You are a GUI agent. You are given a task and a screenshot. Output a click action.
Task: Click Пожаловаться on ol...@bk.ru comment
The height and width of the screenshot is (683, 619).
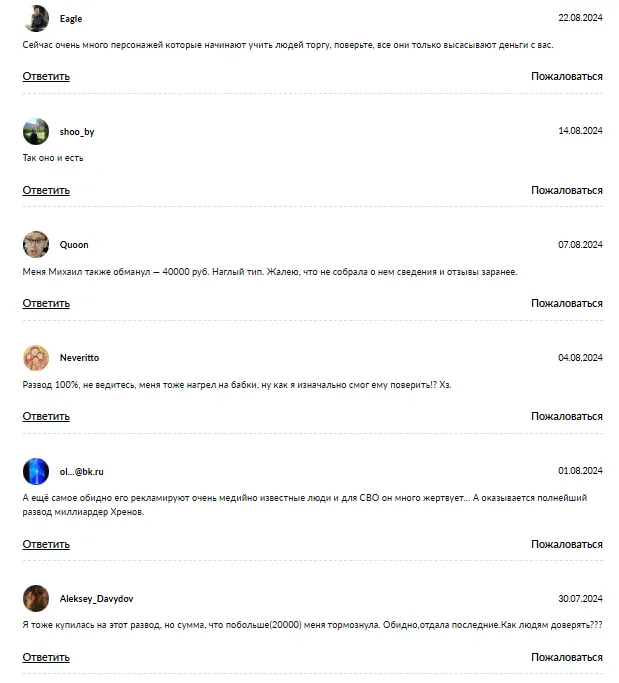click(567, 544)
